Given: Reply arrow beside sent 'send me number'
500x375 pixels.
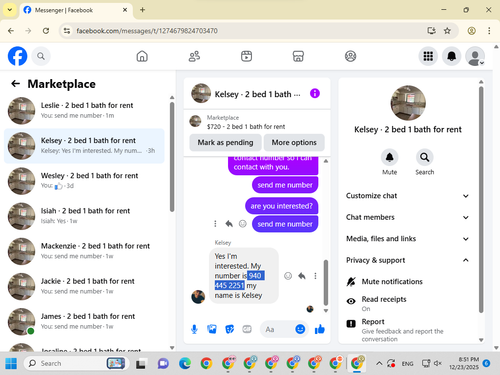Looking at the screenshot, I should click(x=229, y=224).
